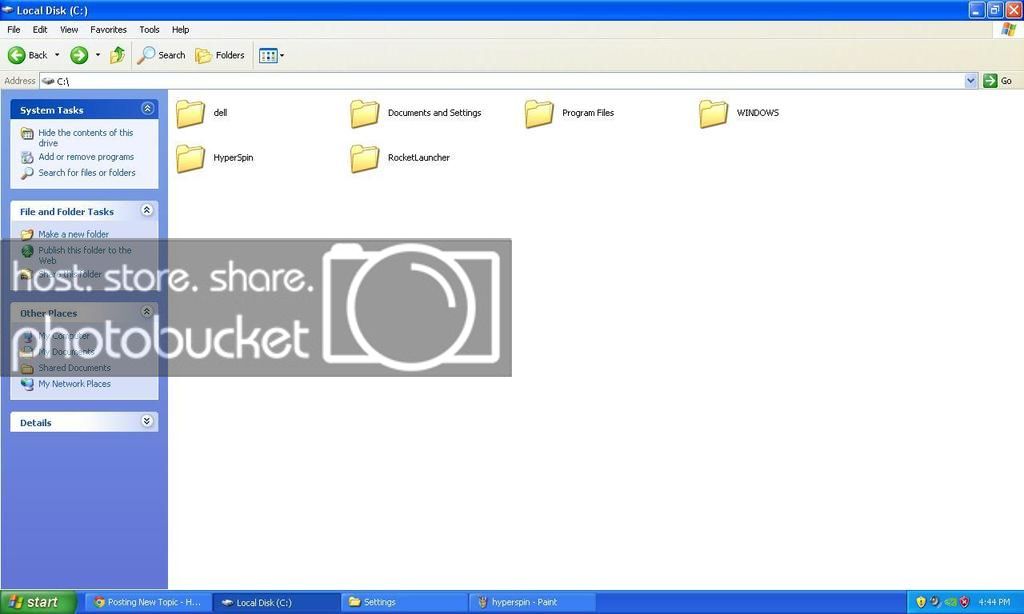Go up one folder level icon
1024x614 pixels.
click(118, 56)
